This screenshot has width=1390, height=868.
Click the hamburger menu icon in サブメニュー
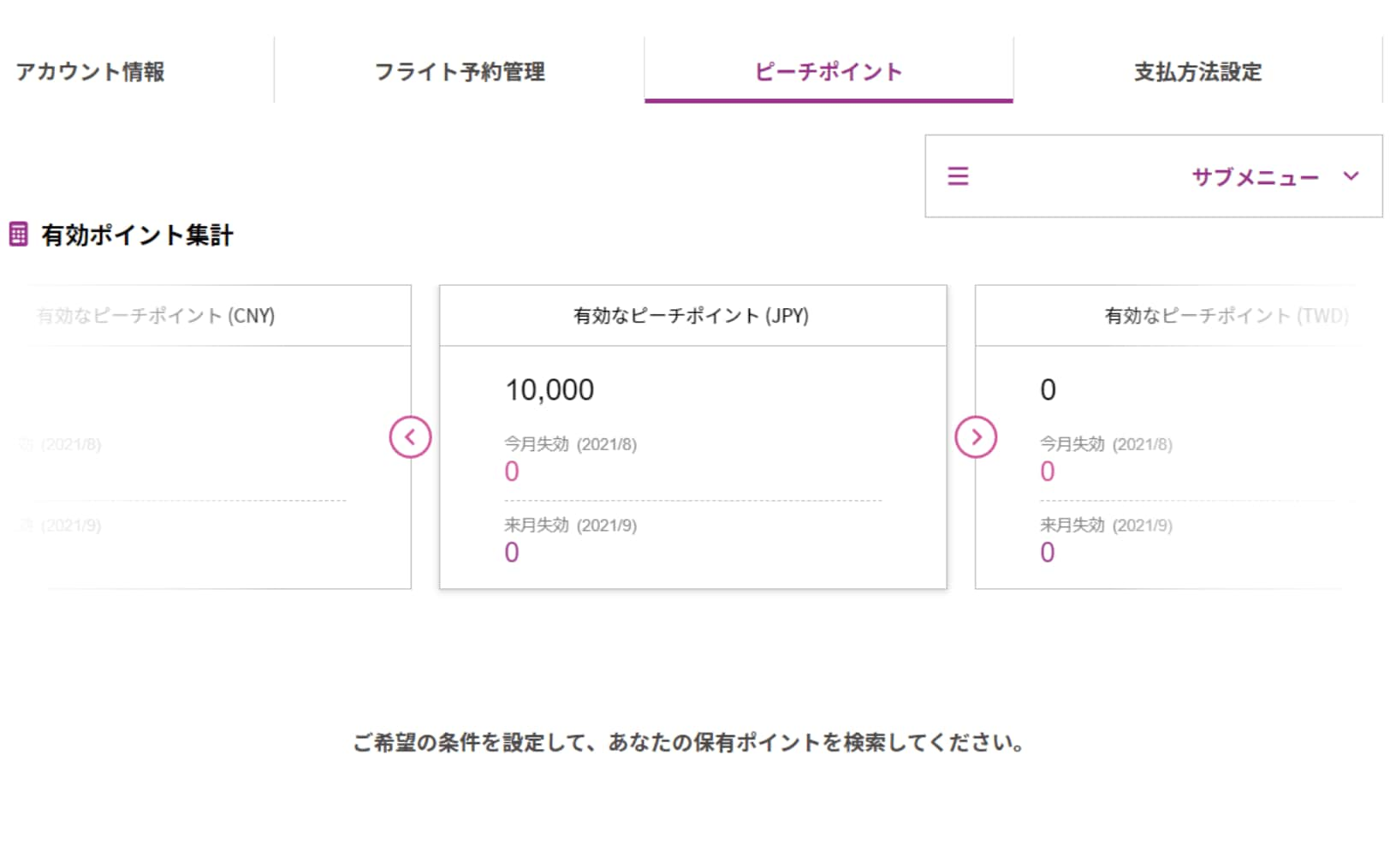[x=958, y=176]
